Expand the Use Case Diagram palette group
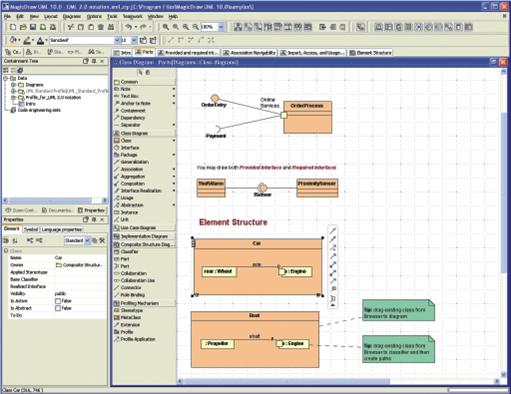Screen dimensions: 511x394 click(x=144, y=228)
